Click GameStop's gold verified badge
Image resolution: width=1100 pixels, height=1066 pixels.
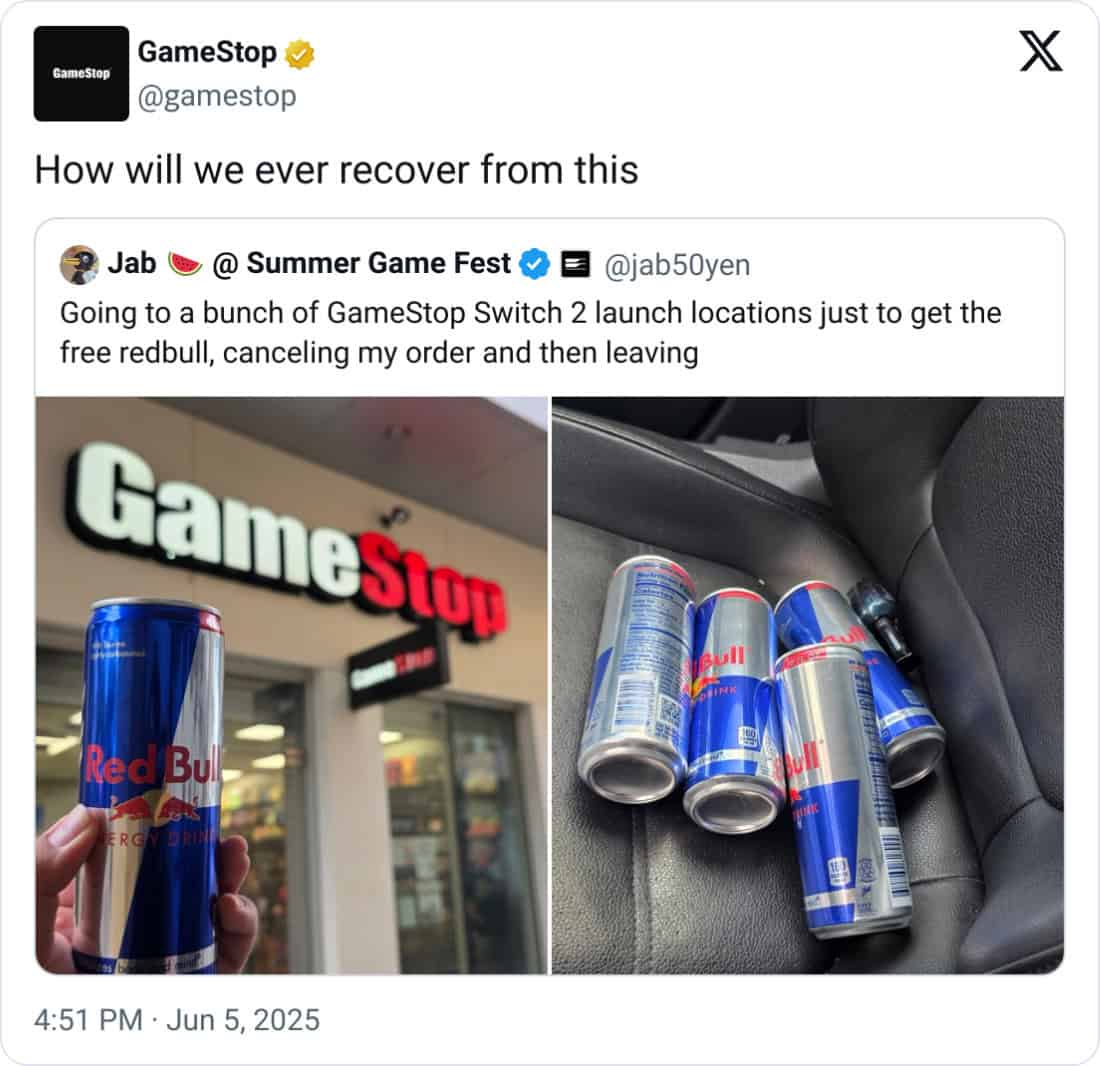tap(300, 55)
